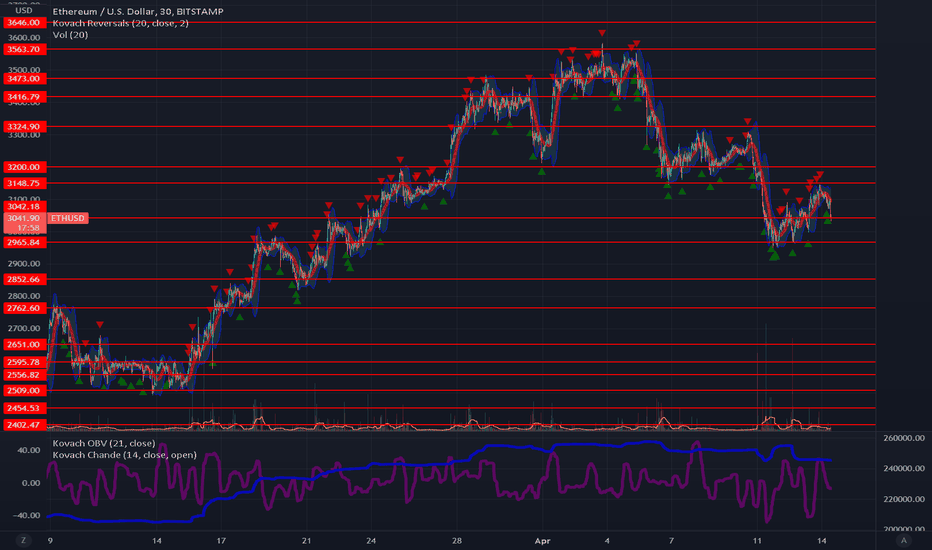This screenshot has height=550, width=932.
Task: Select the Kovach Chande indicator legend
Action: click(124, 455)
